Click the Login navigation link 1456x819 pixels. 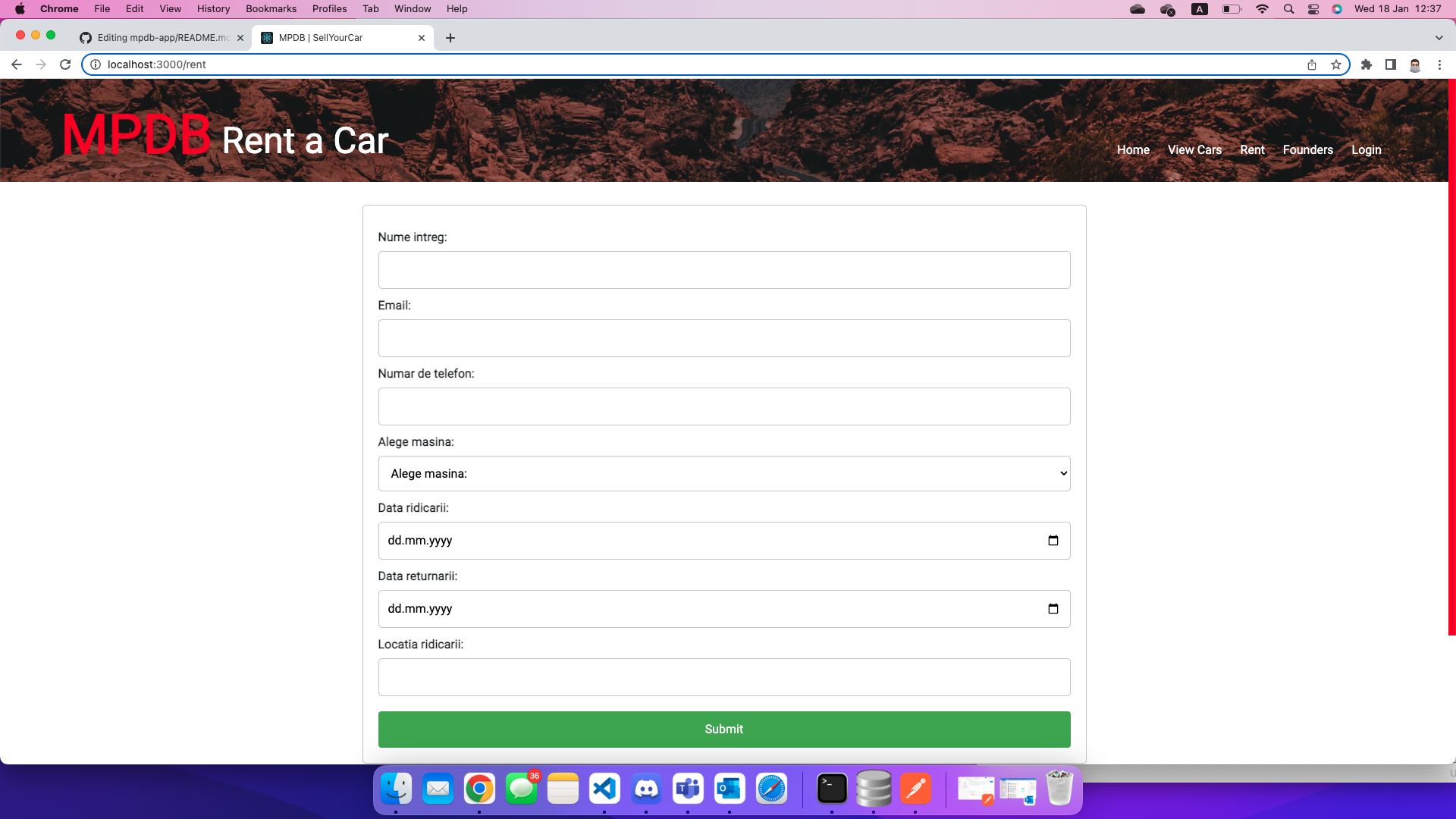(1366, 149)
